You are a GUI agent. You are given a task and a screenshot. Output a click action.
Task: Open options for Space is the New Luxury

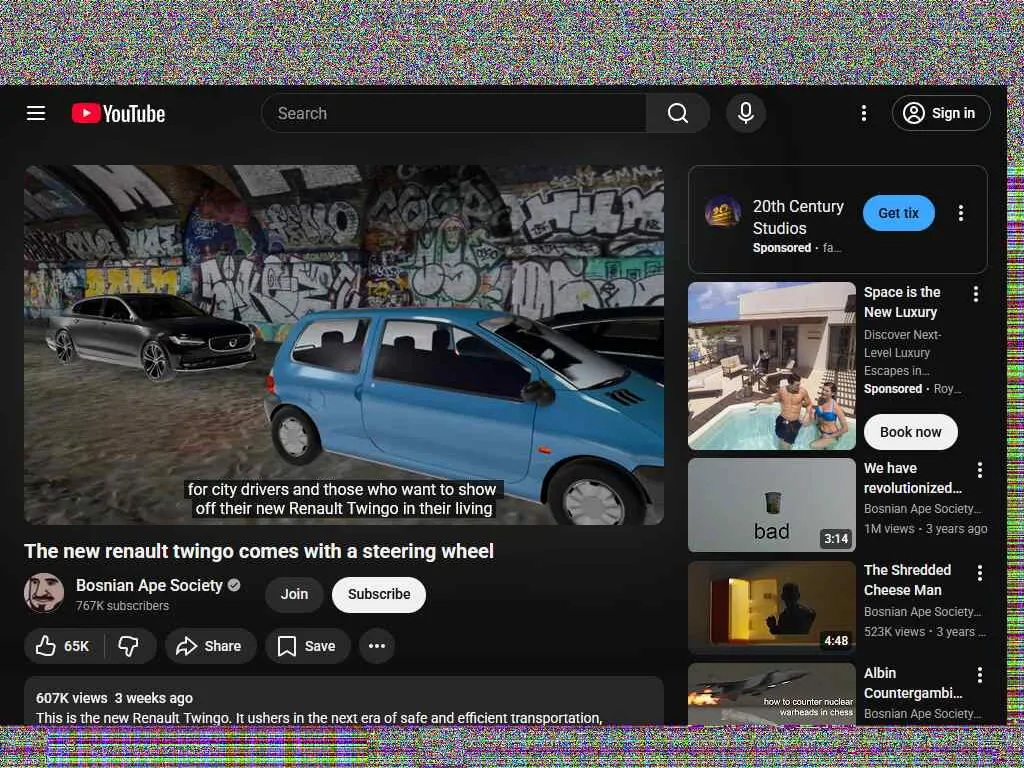click(x=976, y=294)
